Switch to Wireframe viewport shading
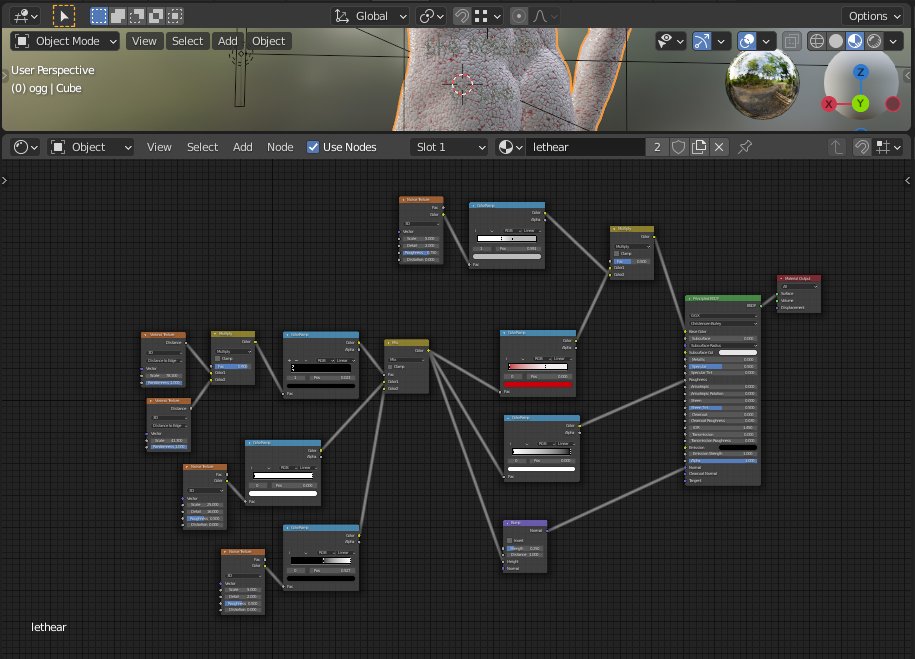 point(817,41)
